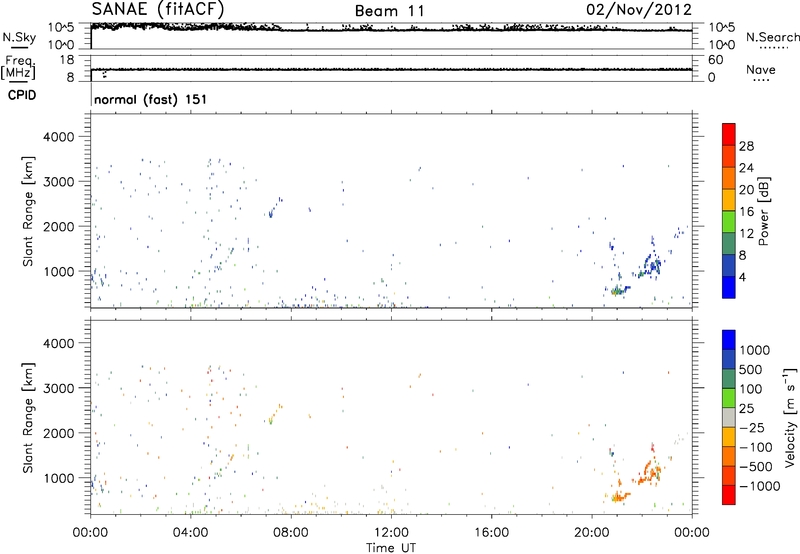Pick the gray -25 to 25 Velocity segment
This screenshot has width=800, height=554.
pyautogui.click(x=729, y=417)
